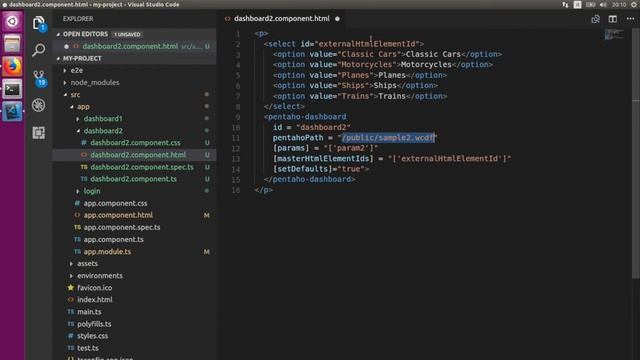Screen dimensions: 640x360
Task: Open the Search view in activity bar
Action: pyautogui.click(x=39, y=50)
